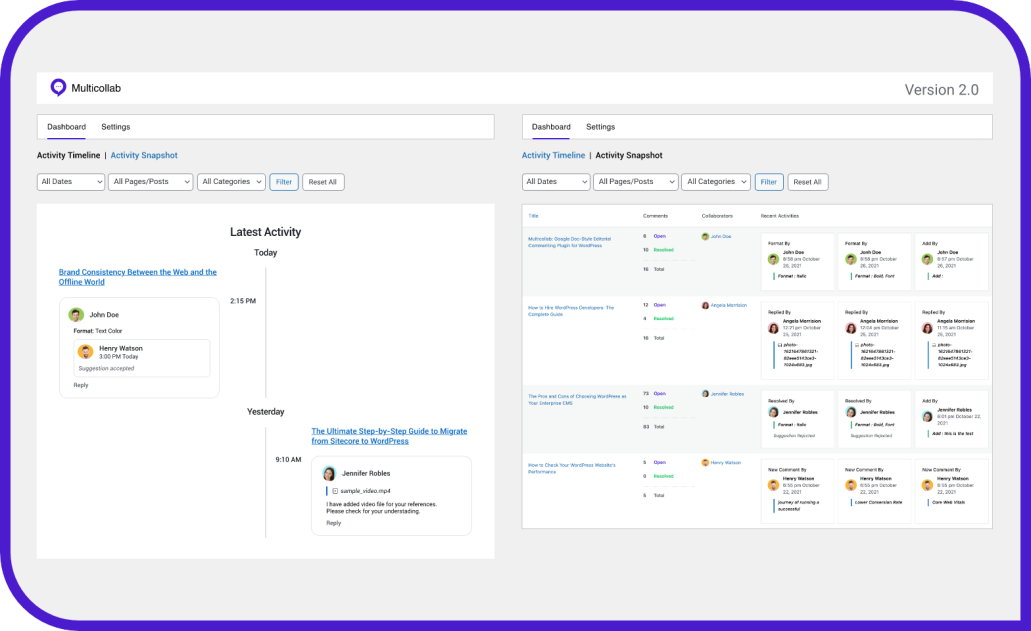Click Angela's avatar in the 12:21 pm Replied By card
The width and height of the screenshot is (1031, 631).
coord(774,328)
